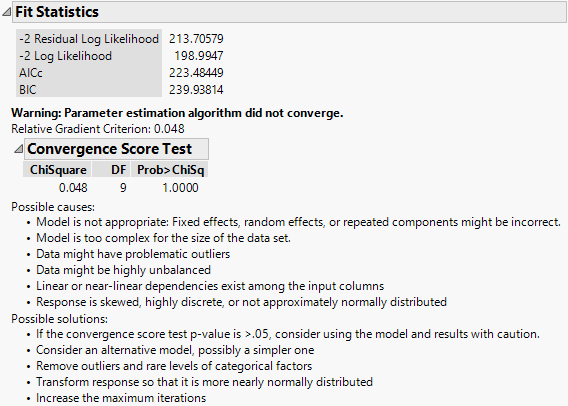Select the 'near-linear dependencies' bullet
568x406 pixels.
tap(210, 286)
